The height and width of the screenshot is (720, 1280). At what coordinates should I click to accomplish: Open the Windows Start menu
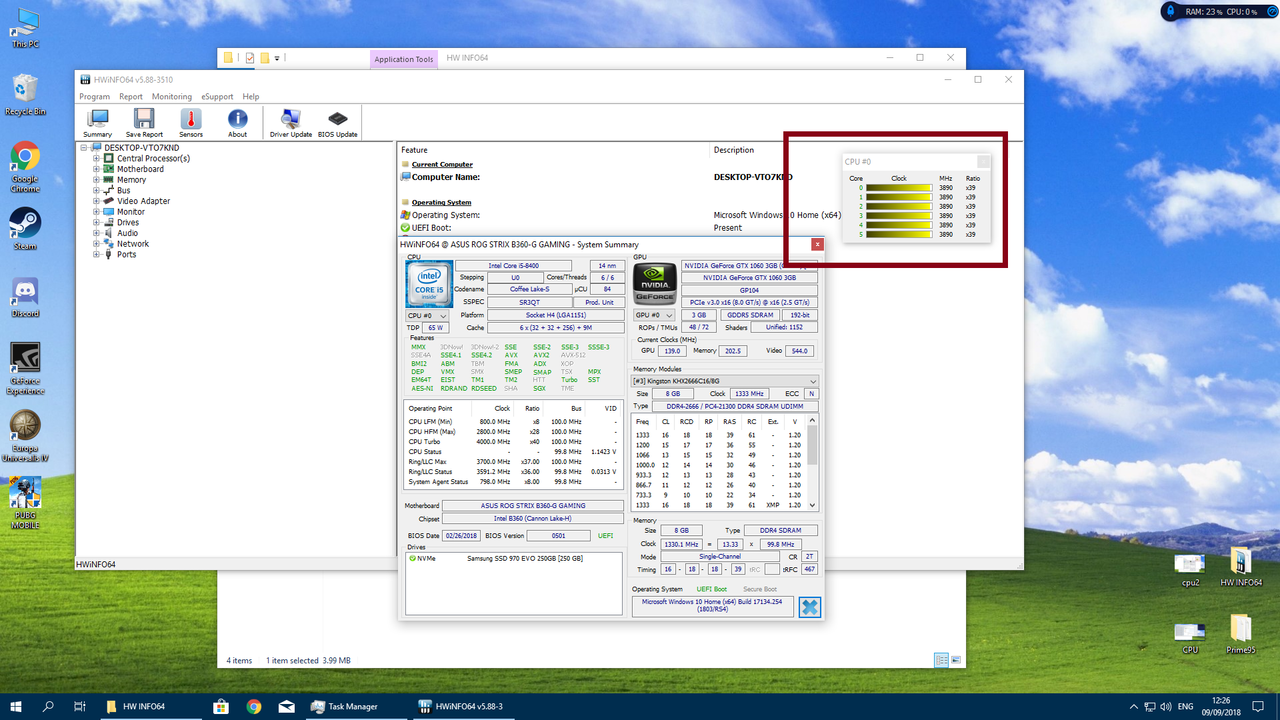[16, 706]
